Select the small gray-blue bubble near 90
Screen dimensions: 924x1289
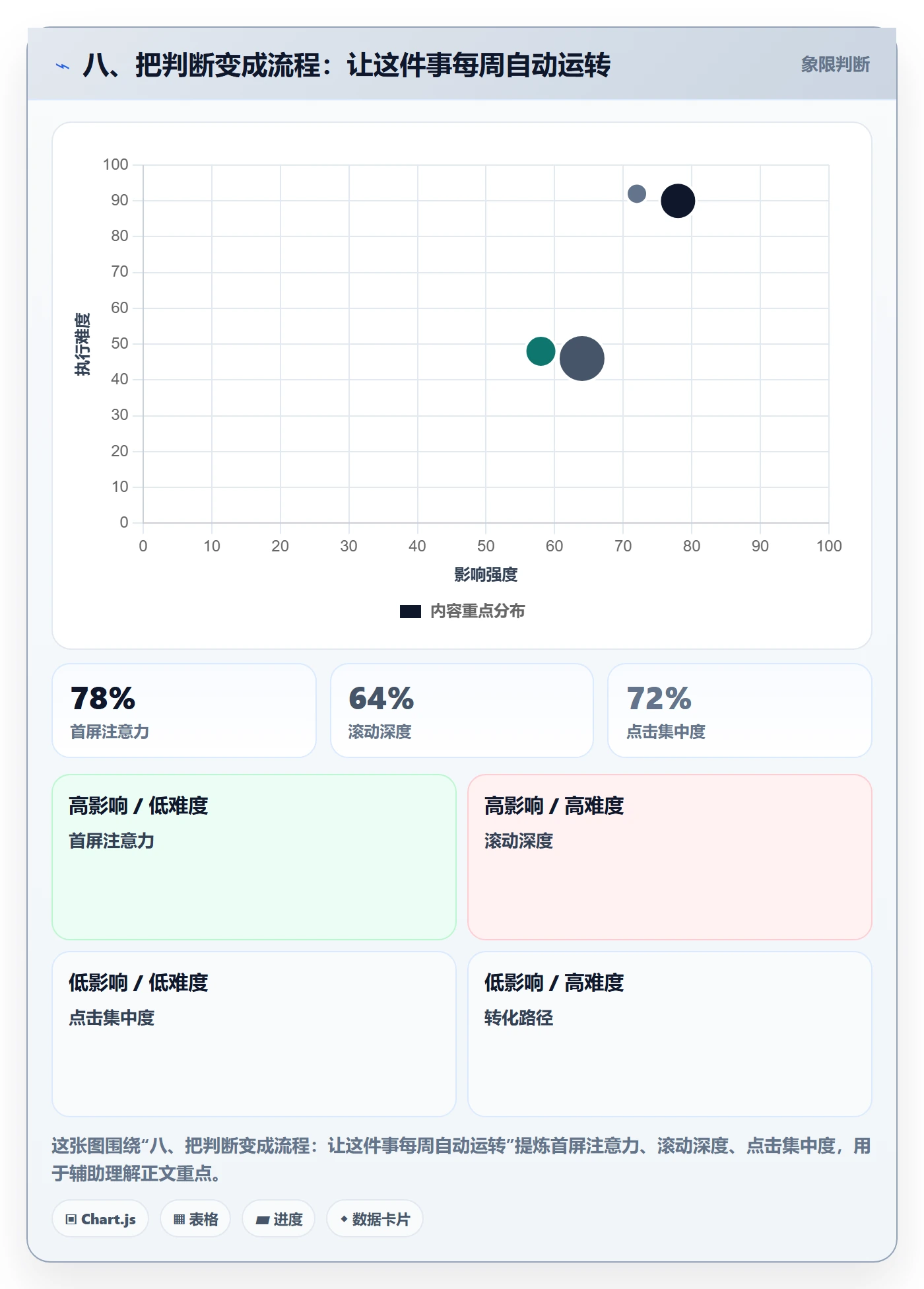(637, 193)
